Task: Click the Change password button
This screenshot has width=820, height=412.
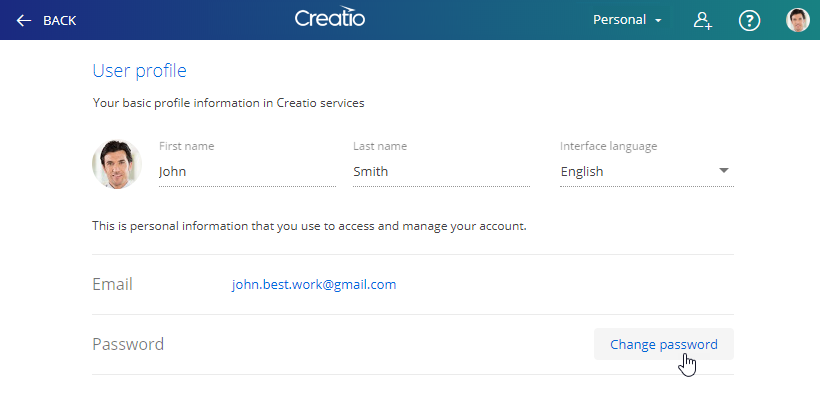Action: point(664,344)
